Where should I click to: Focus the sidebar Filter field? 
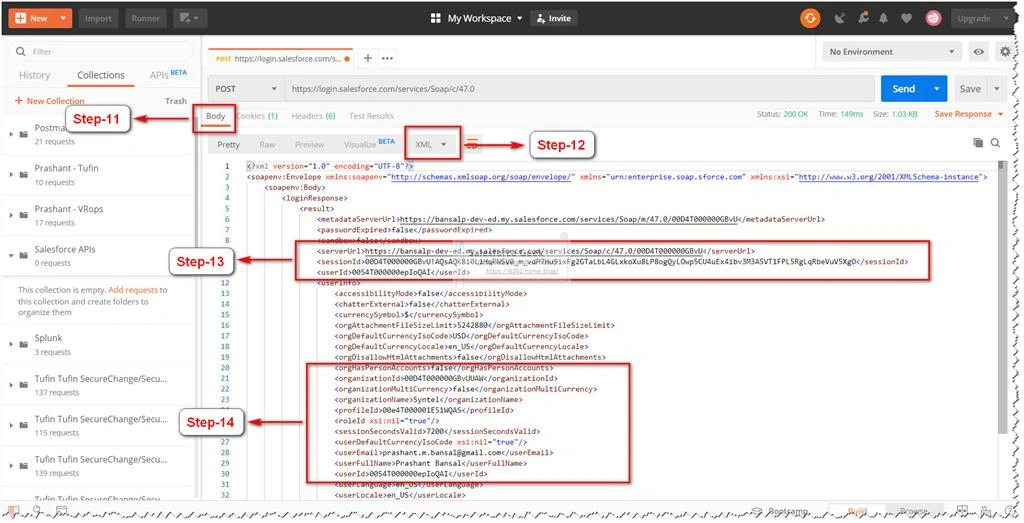[101, 52]
